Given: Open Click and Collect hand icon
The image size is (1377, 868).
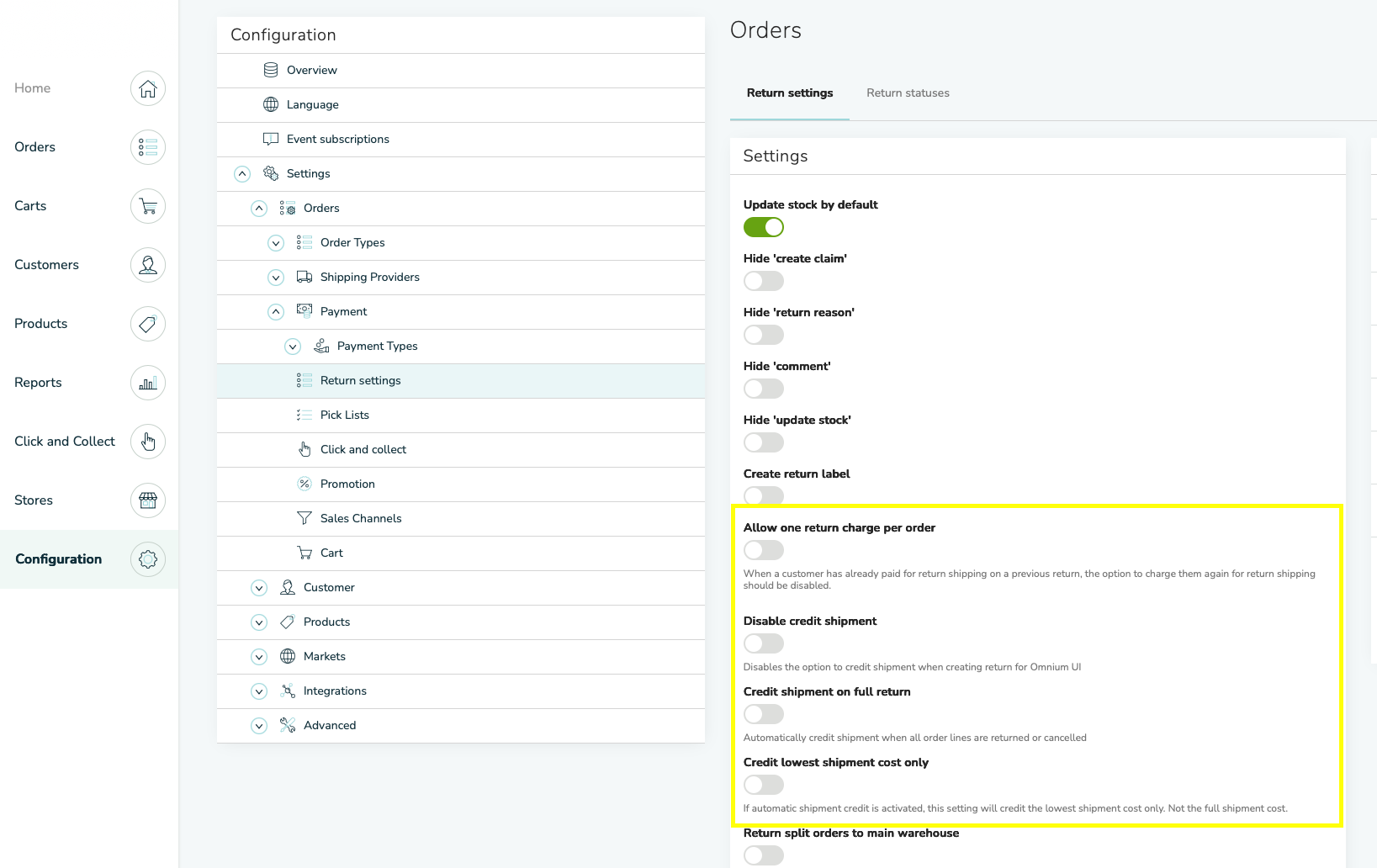Looking at the screenshot, I should tap(148, 442).
